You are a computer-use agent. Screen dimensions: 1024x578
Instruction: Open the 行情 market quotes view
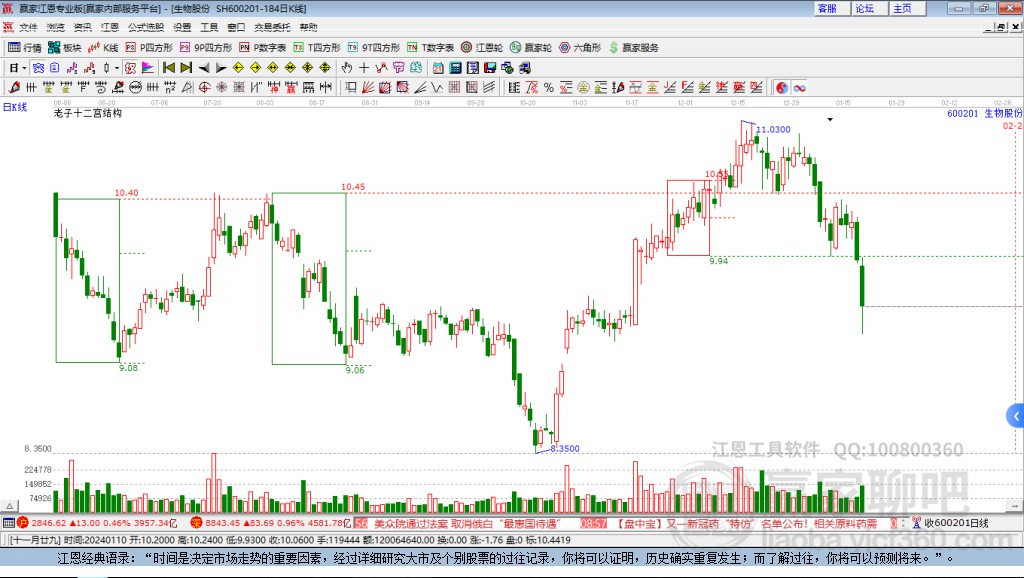[x=24, y=48]
